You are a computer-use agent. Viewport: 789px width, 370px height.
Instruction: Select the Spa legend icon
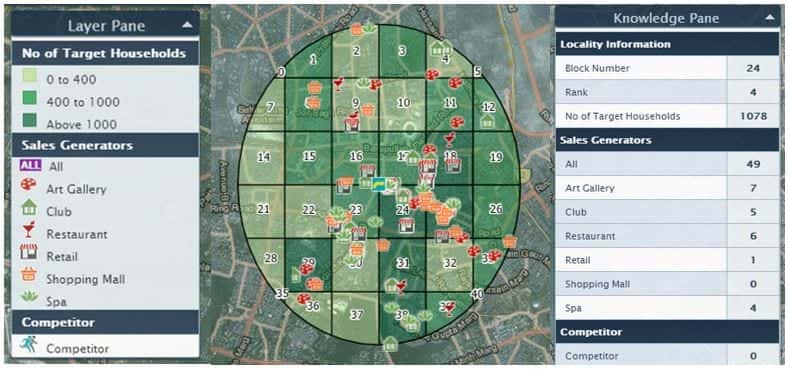[30, 297]
